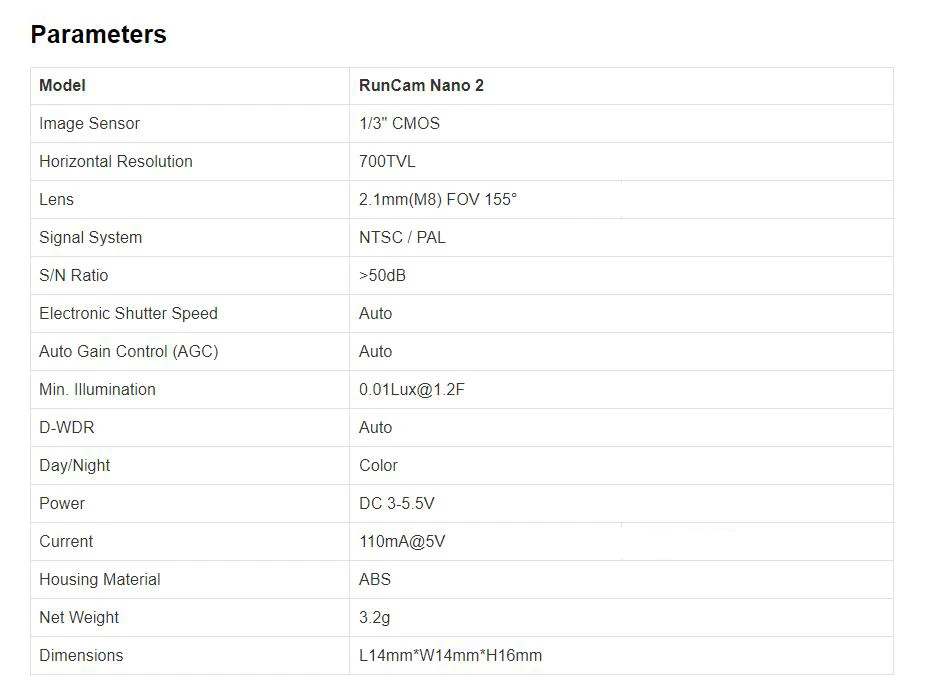Image resolution: width=925 pixels, height=700 pixels.
Task: Click the 'Parameters' heading
Action: point(99,35)
